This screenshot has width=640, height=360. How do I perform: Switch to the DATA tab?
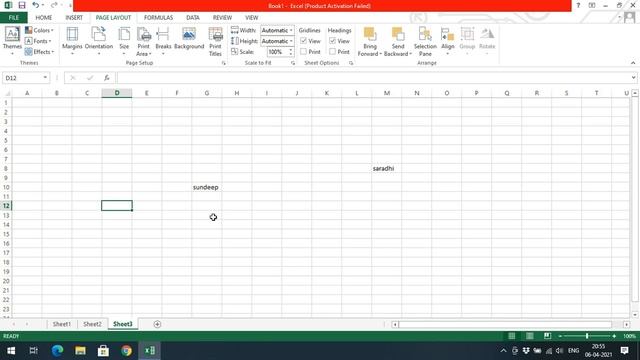click(193, 18)
